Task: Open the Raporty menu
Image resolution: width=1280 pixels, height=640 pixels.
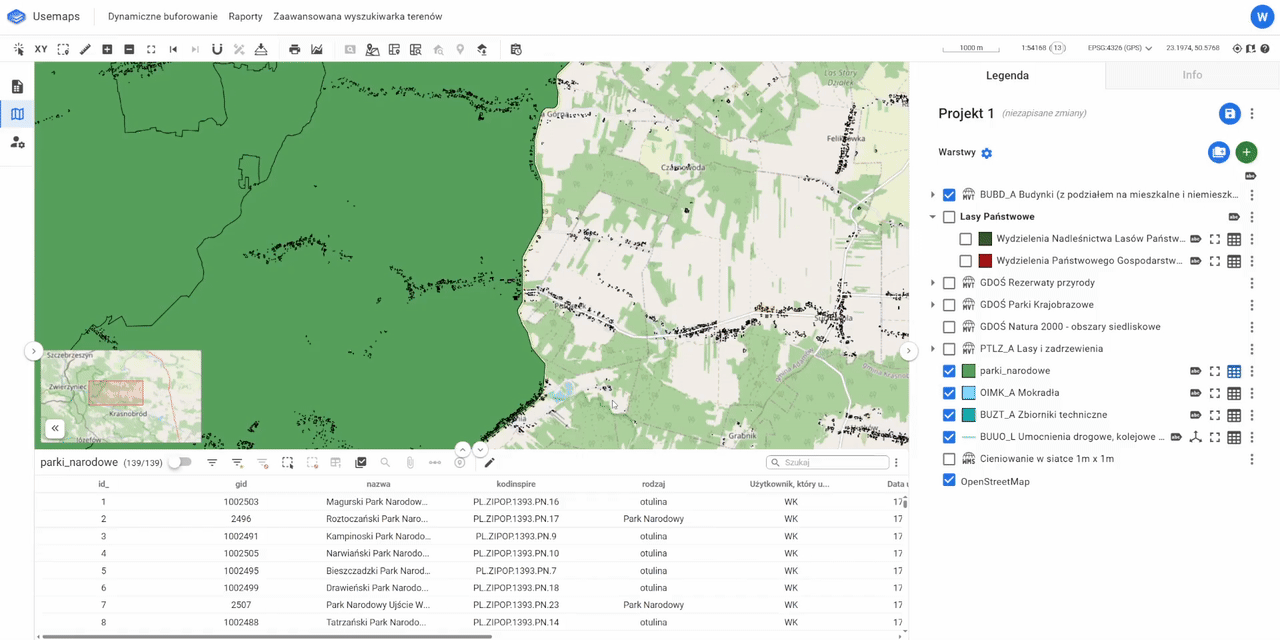Action: (x=245, y=17)
